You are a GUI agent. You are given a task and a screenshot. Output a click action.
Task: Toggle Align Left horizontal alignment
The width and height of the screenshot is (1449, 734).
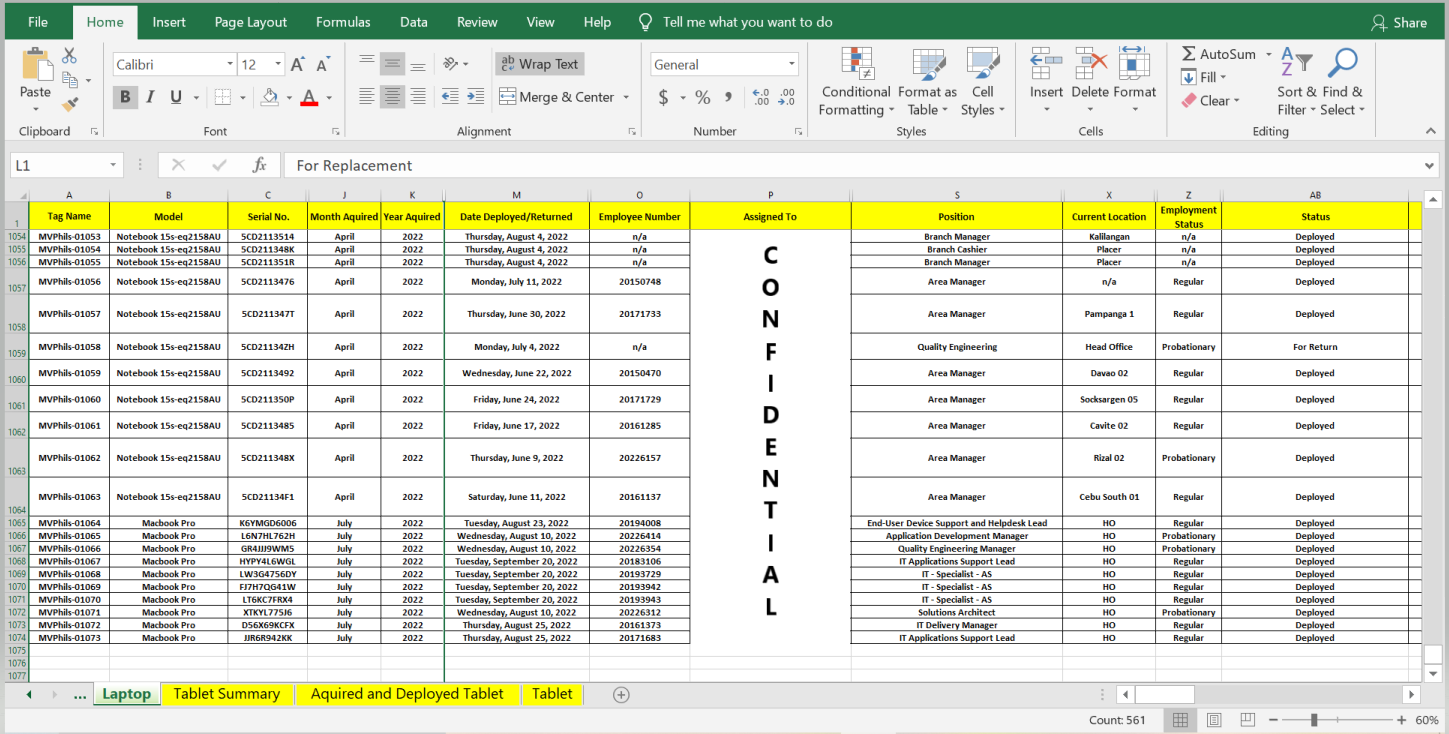(367, 97)
